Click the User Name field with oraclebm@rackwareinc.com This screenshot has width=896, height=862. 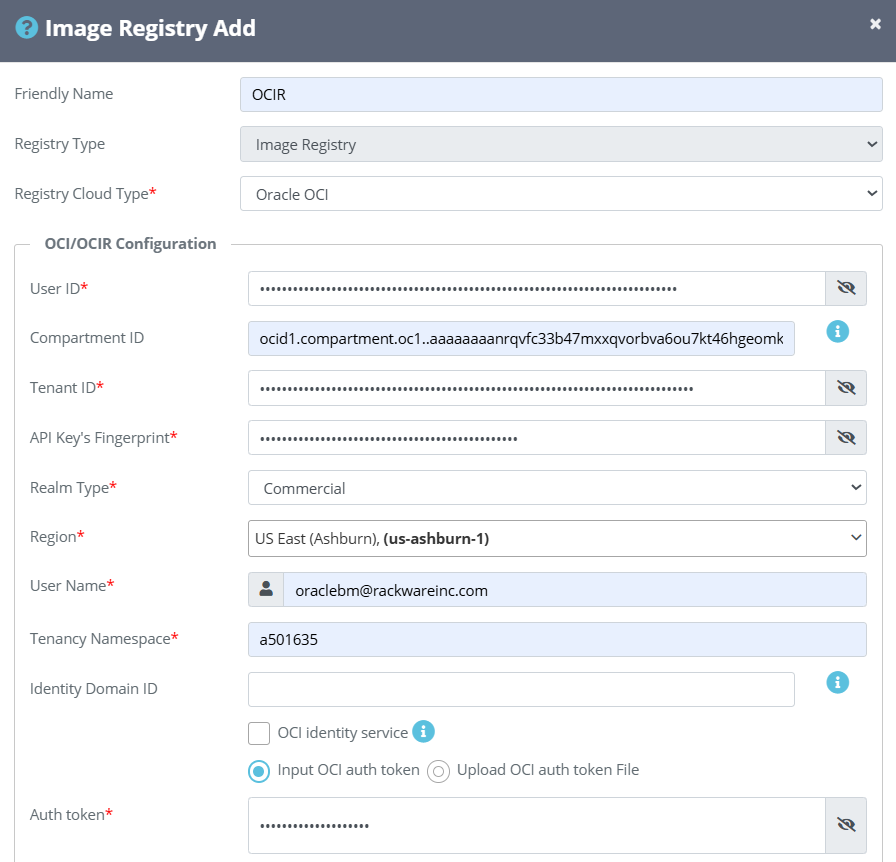575,589
